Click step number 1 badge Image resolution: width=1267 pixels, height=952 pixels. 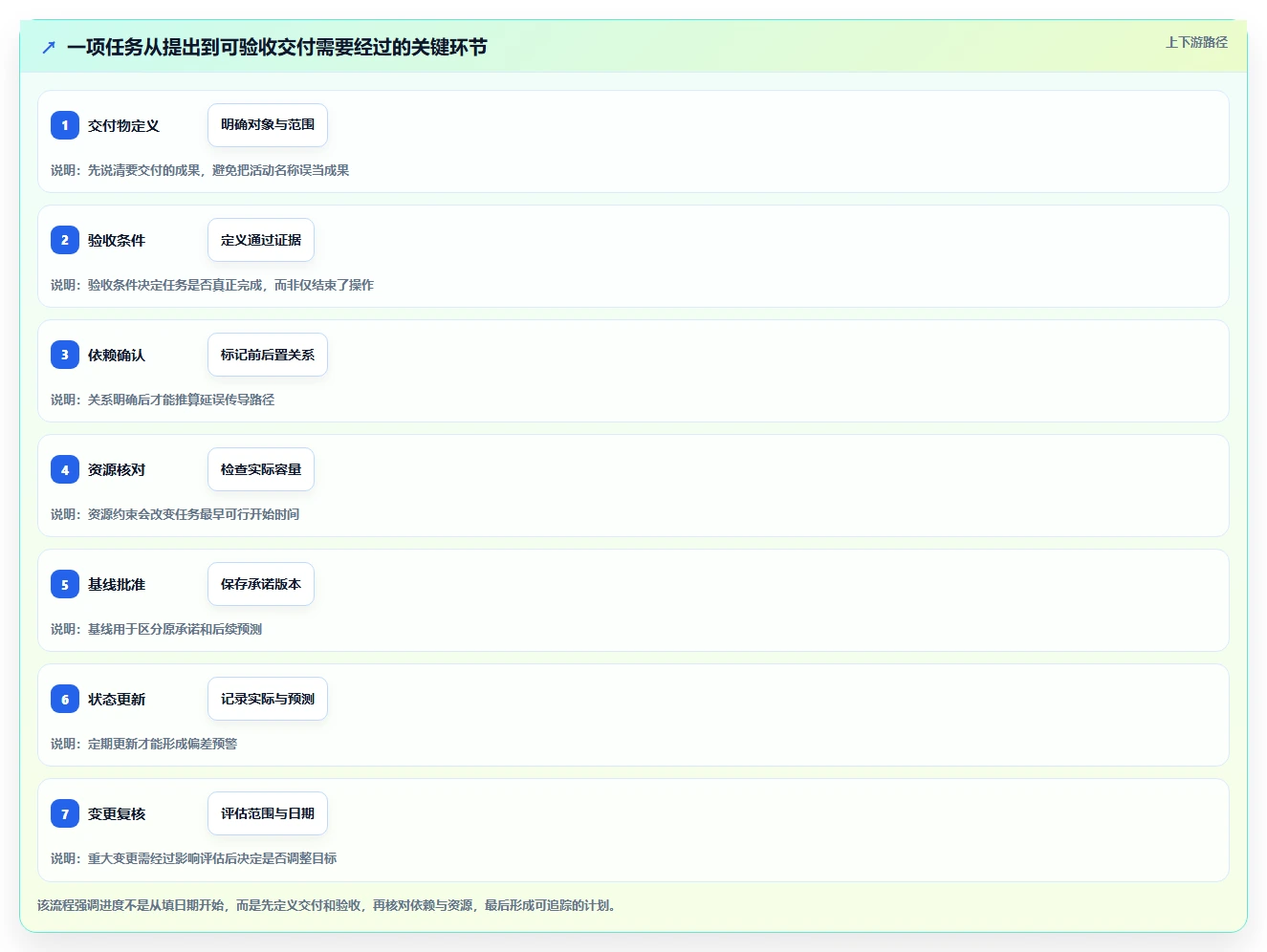(65, 125)
